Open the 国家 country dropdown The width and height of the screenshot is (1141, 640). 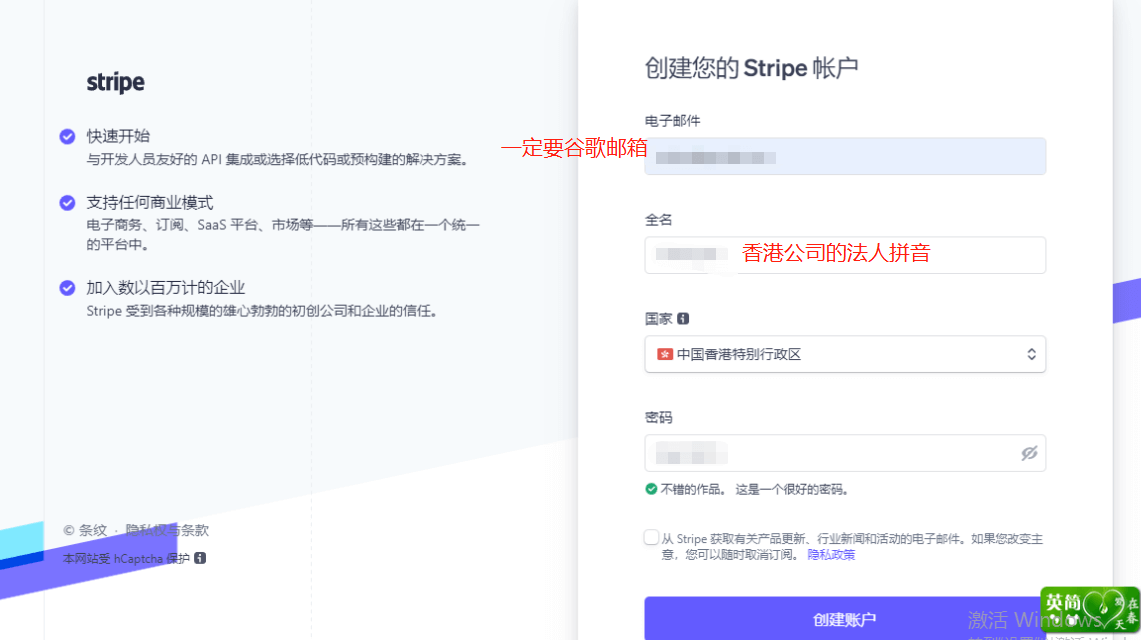click(x=845, y=354)
